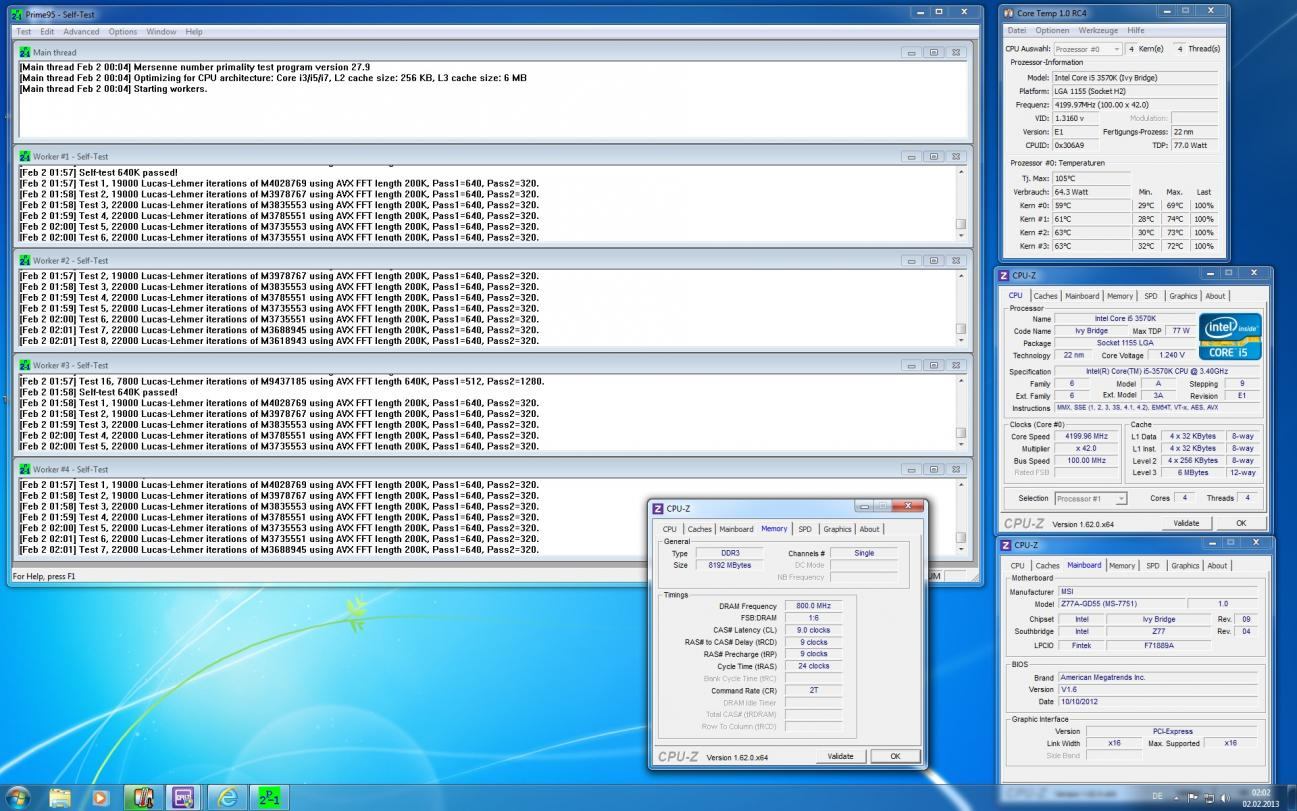Click the Z77A-GD55 (MS-7751) model field
This screenshot has height=811, width=1297.
point(1120,604)
